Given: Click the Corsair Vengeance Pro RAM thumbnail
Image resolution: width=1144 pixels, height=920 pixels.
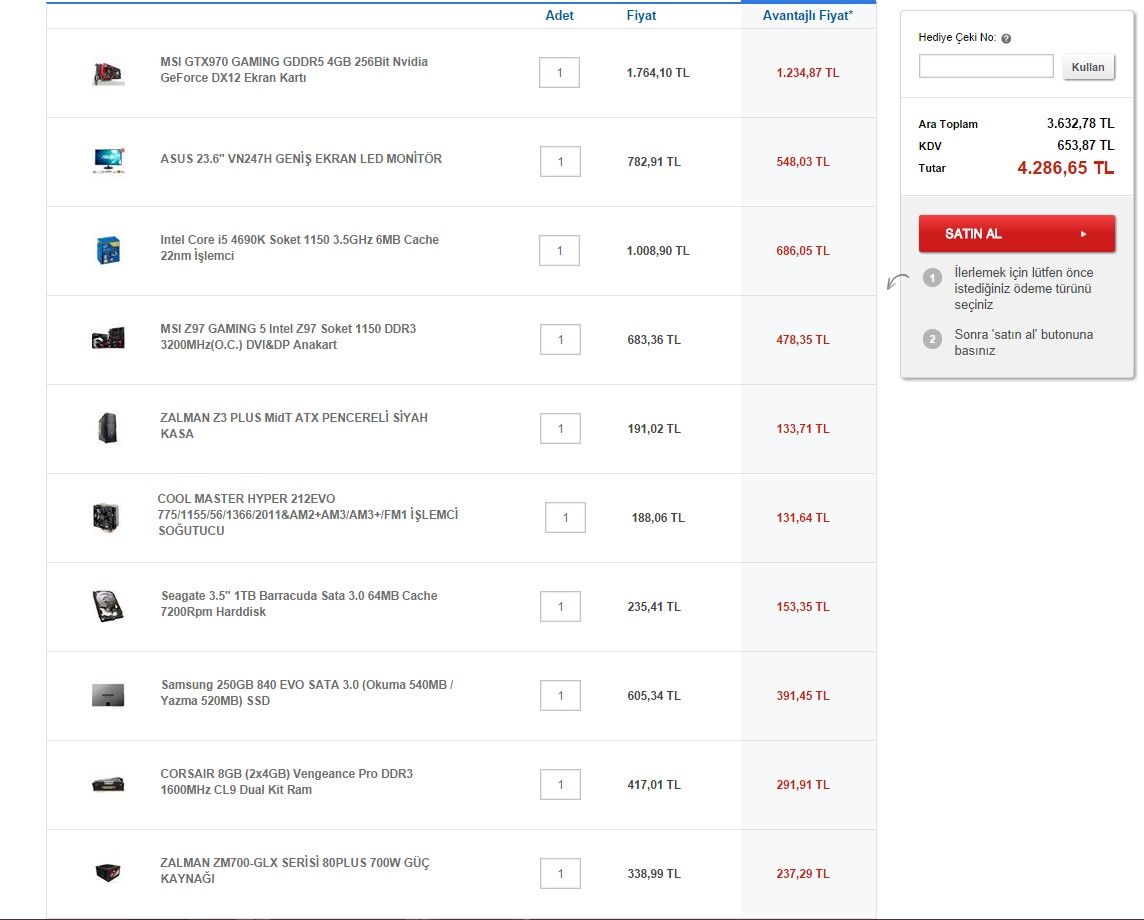Looking at the screenshot, I should click(x=108, y=784).
